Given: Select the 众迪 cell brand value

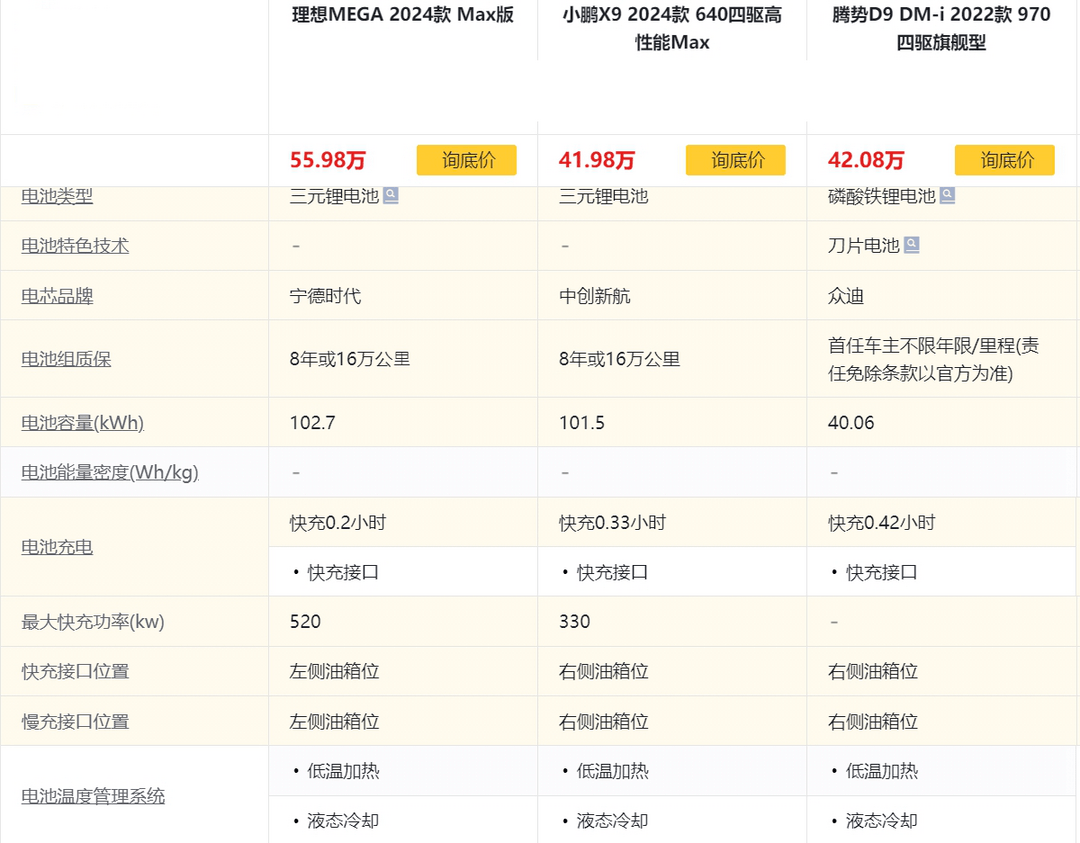Looking at the screenshot, I should point(846,296).
